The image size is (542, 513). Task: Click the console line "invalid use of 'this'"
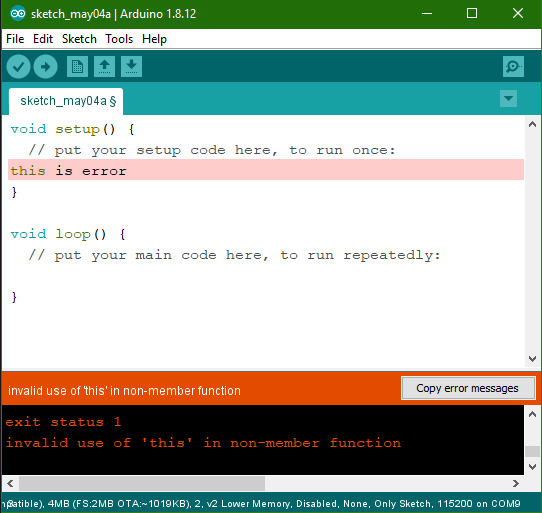pyautogui.click(x=203, y=443)
